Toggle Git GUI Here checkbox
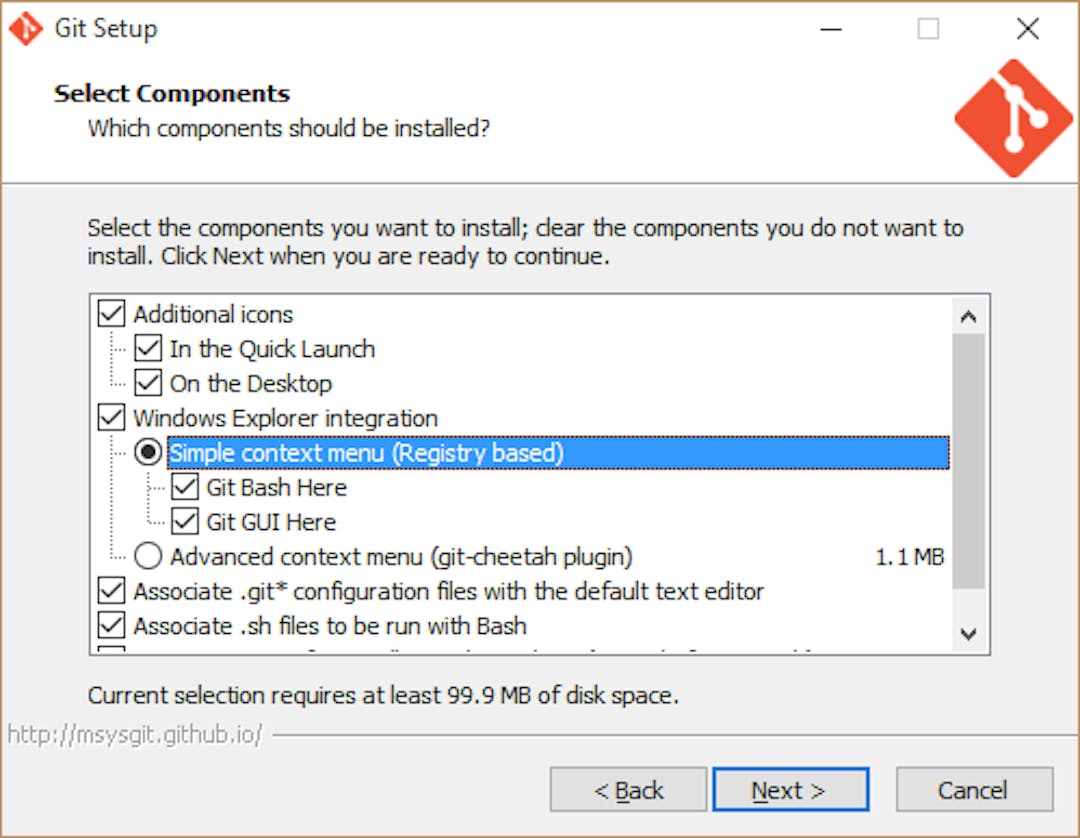The height and width of the screenshot is (838, 1080). tap(185, 521)
